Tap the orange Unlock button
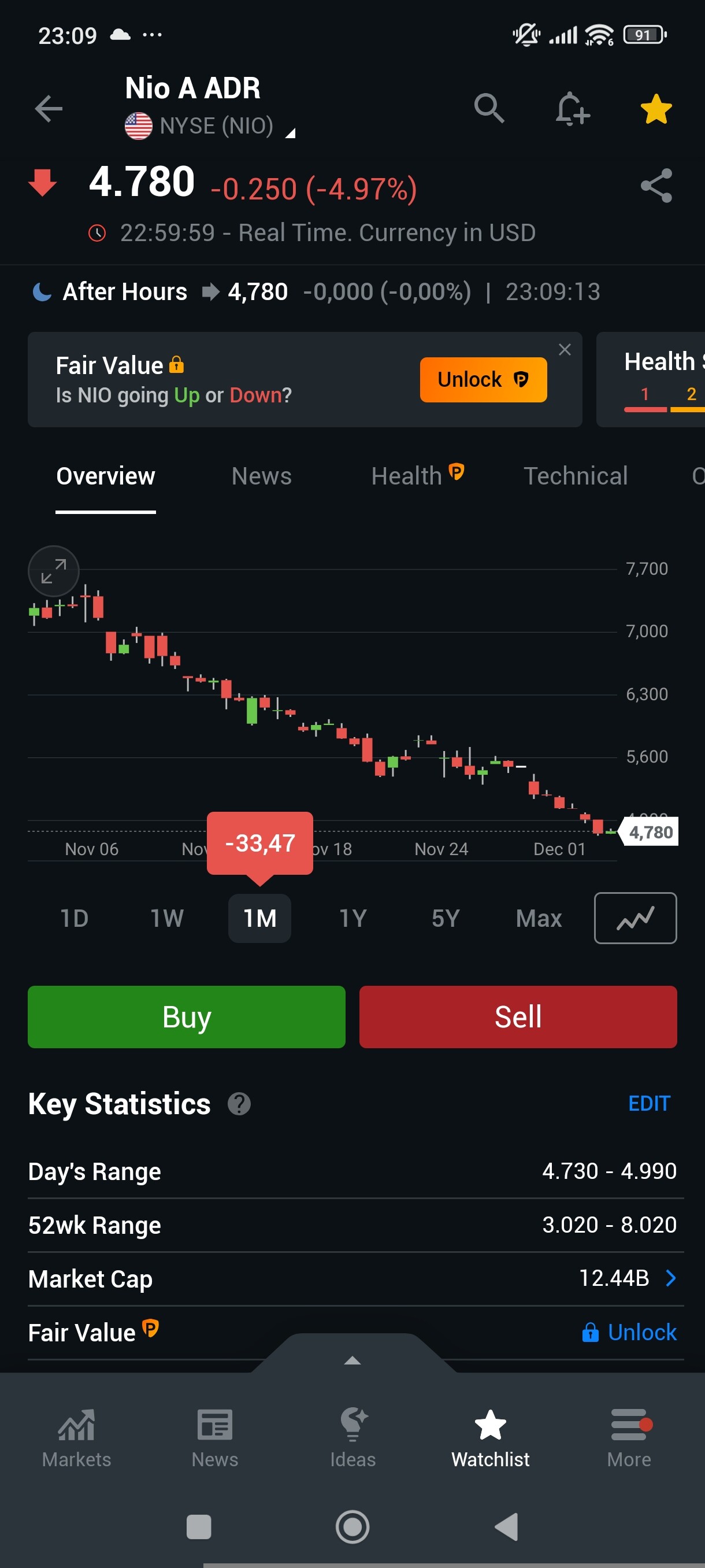This screenshot has height=1568, width=705. 483,380
